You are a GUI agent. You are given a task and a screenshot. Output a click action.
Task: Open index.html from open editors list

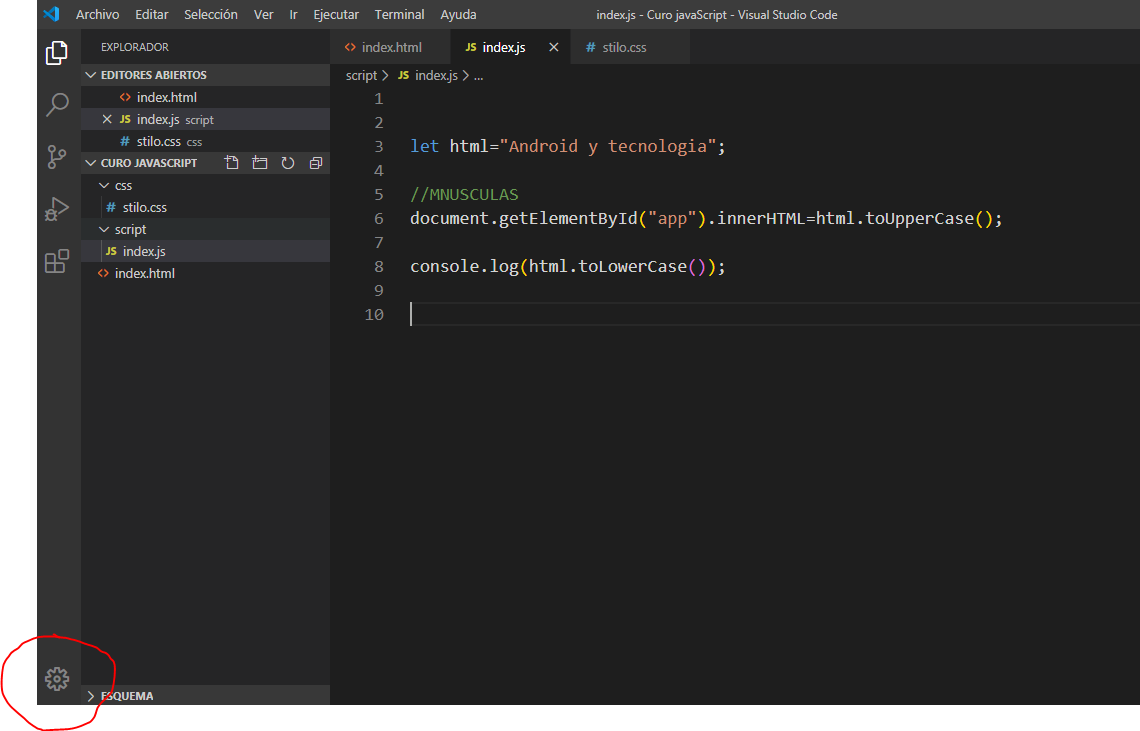[x=206, y=97]
